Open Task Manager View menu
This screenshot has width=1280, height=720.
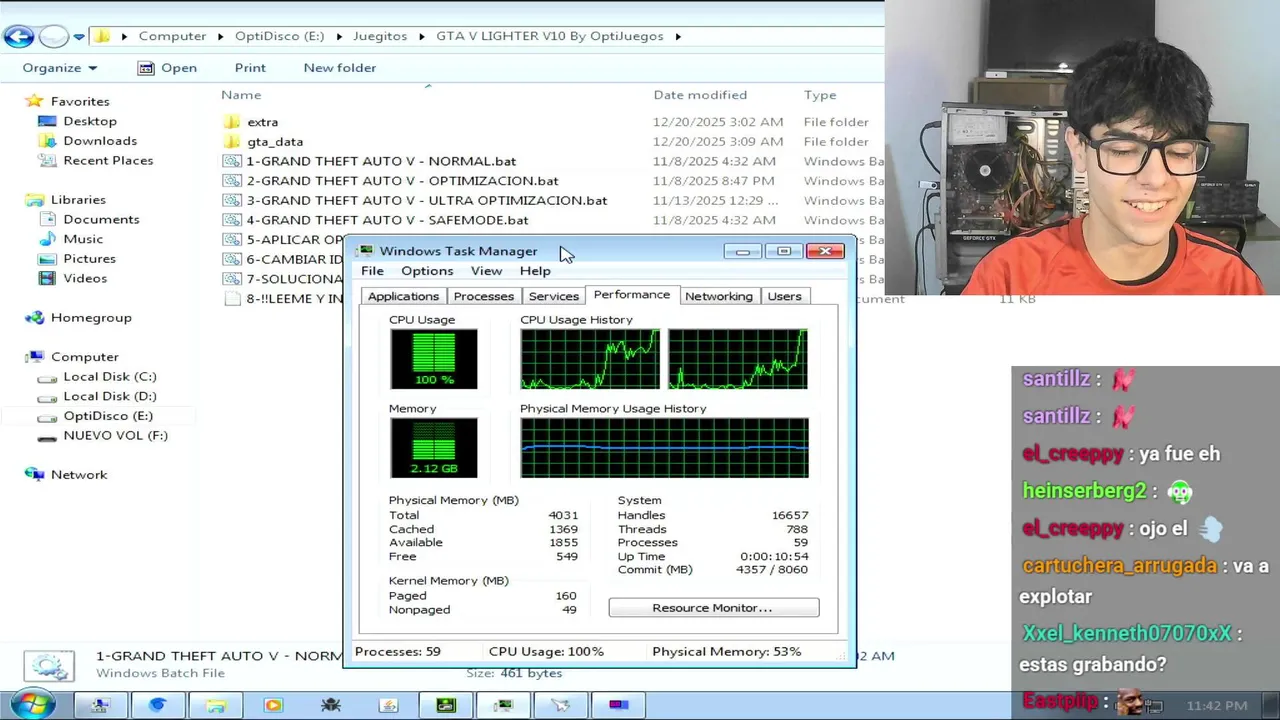pyautogui.click(x=486, y=271)
